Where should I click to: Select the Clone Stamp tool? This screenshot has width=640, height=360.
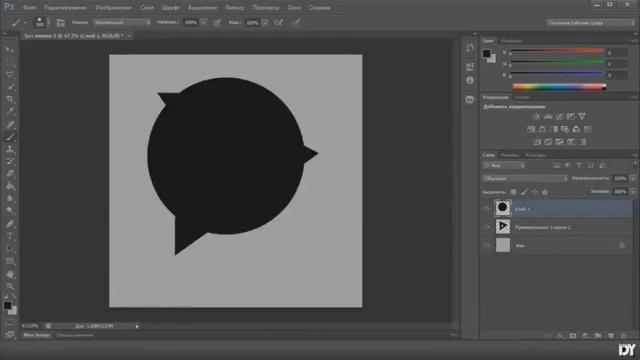pos(10,149)
